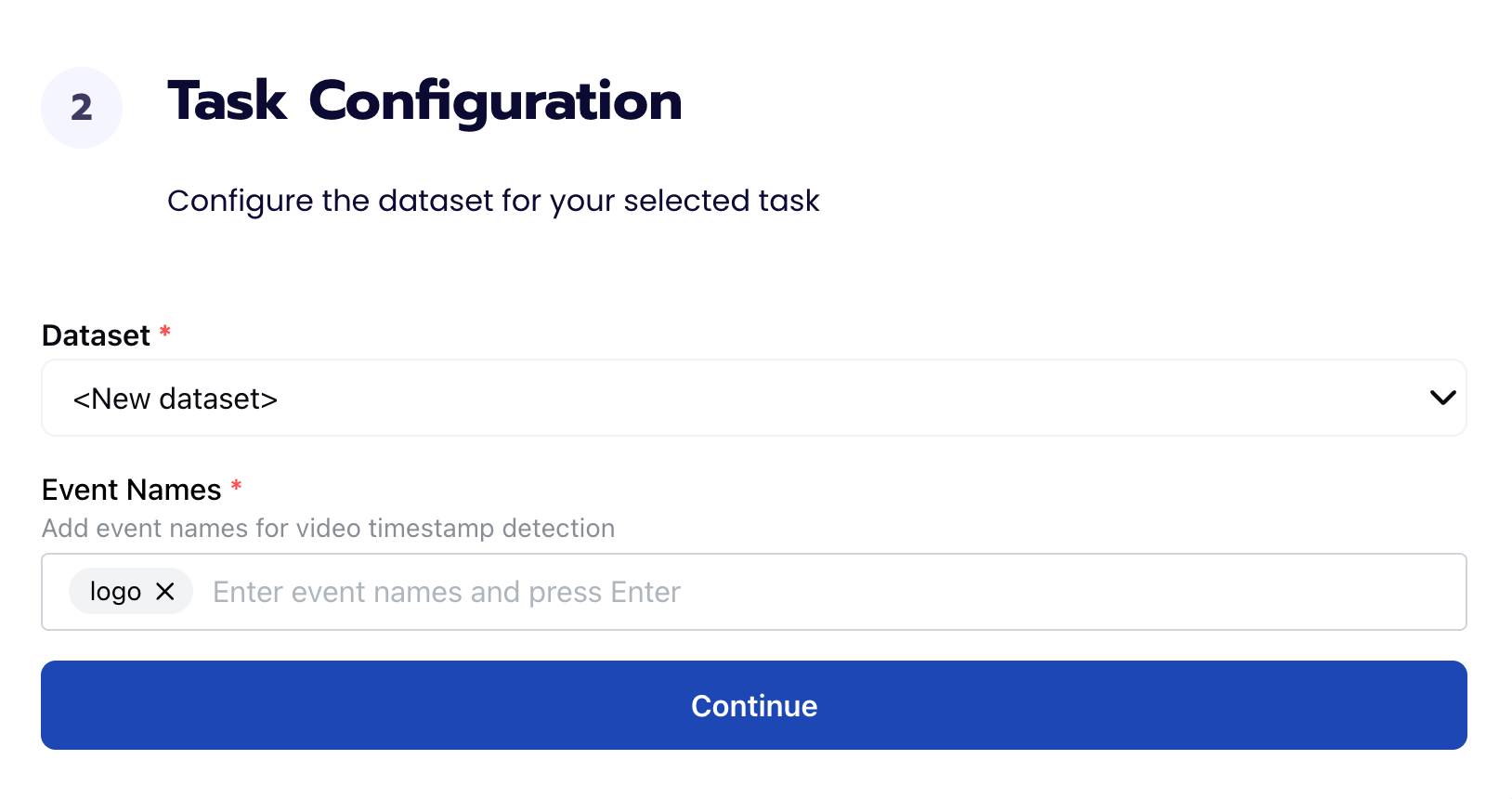Click the step 2 circle badge

(82, 108)
